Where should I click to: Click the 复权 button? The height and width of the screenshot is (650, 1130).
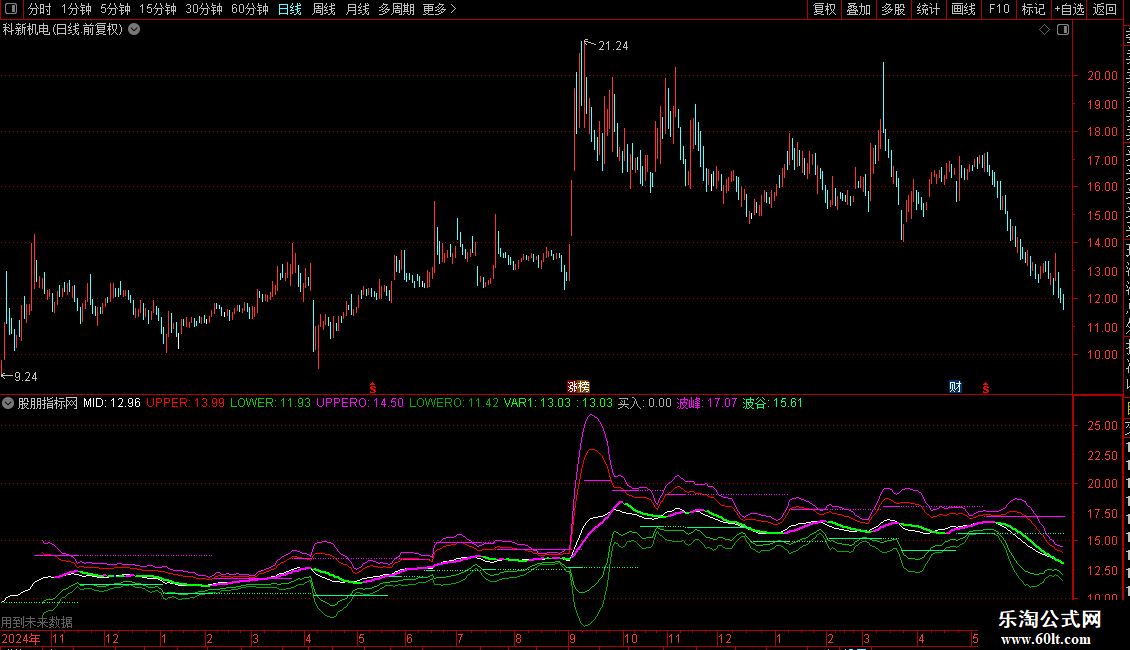click(824, 9)
